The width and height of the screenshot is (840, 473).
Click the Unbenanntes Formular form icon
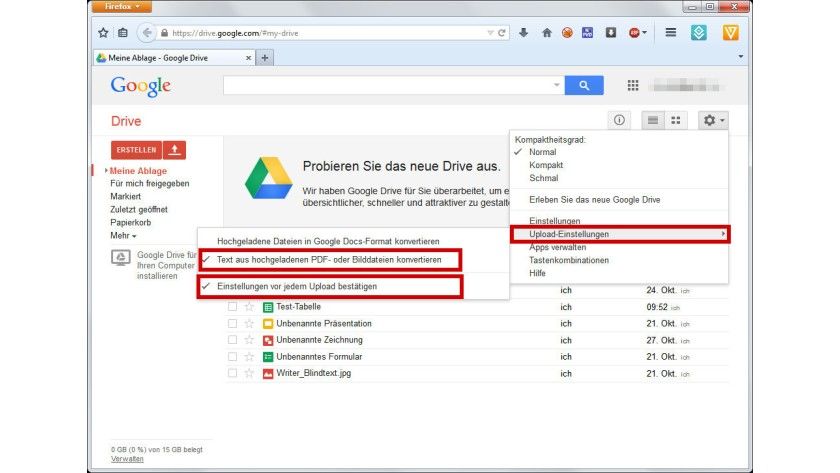tap(268, 357)
